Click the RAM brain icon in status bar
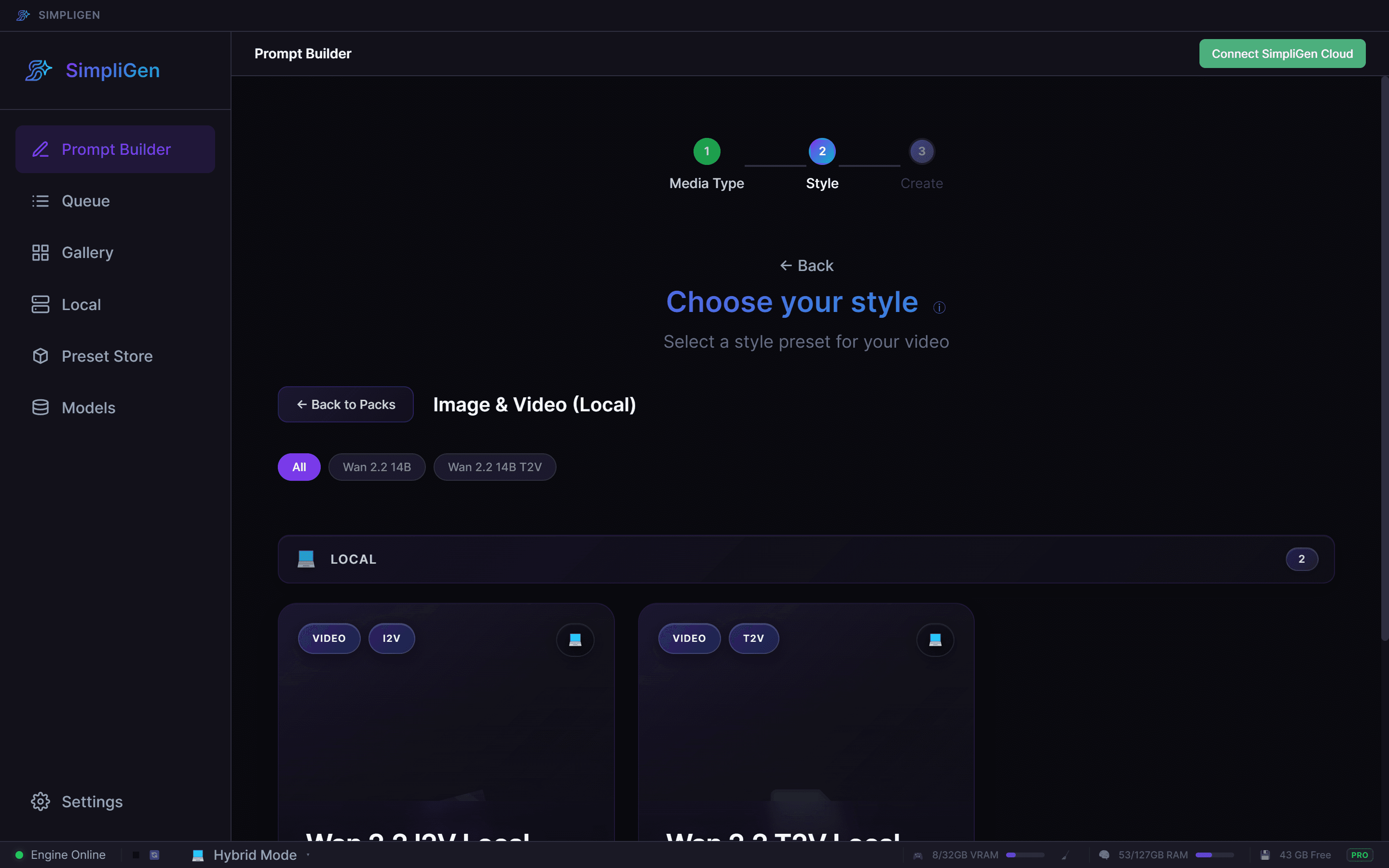 [1104, 855]
